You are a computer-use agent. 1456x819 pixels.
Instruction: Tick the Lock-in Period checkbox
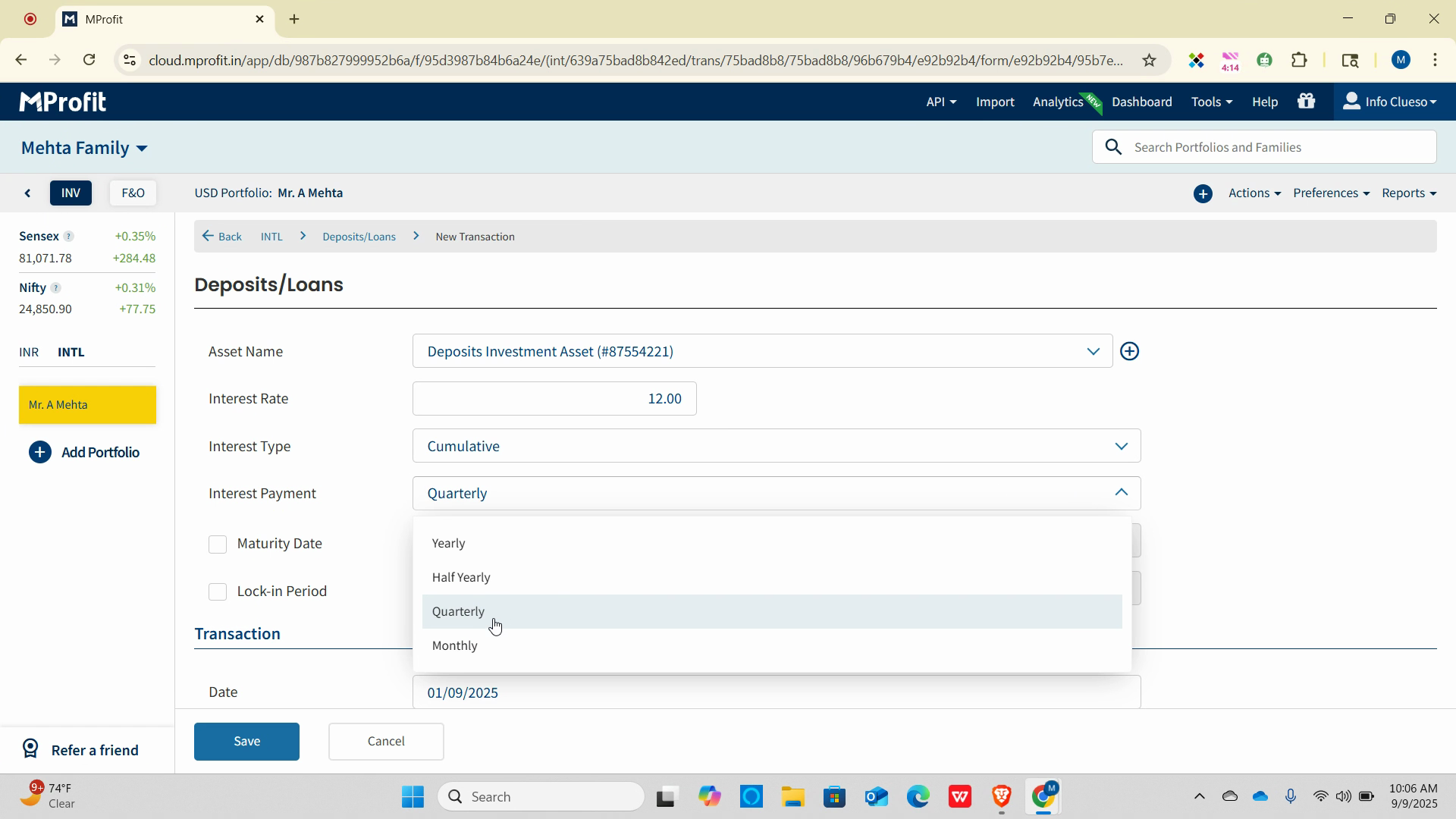218,591
